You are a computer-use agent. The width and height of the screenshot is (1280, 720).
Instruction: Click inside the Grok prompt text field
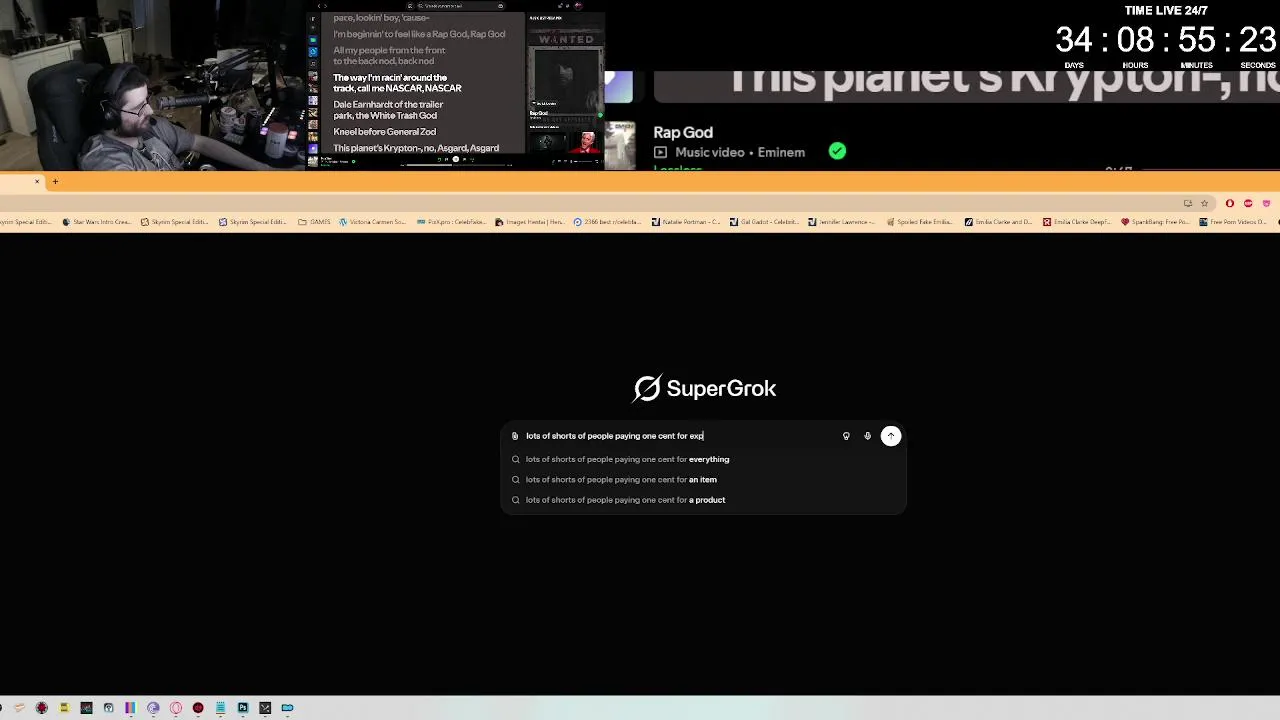[x=680, y=436]
